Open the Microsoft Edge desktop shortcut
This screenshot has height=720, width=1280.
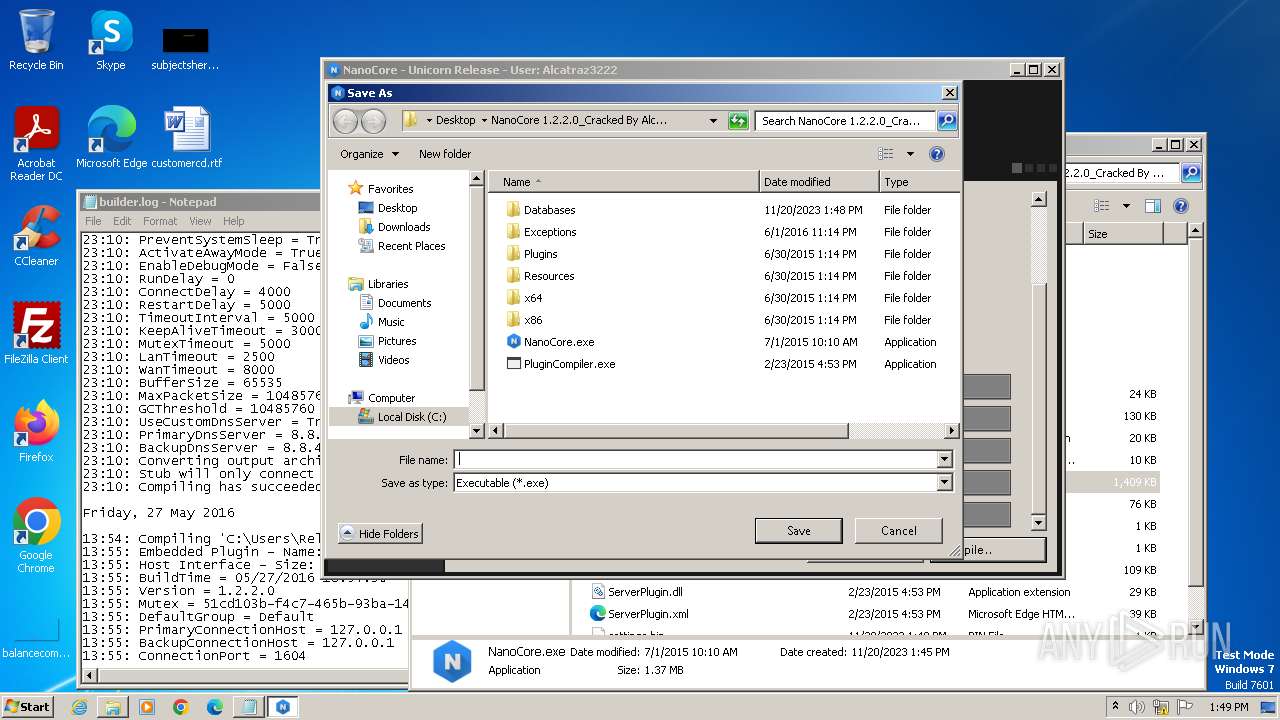click(111, 138)
